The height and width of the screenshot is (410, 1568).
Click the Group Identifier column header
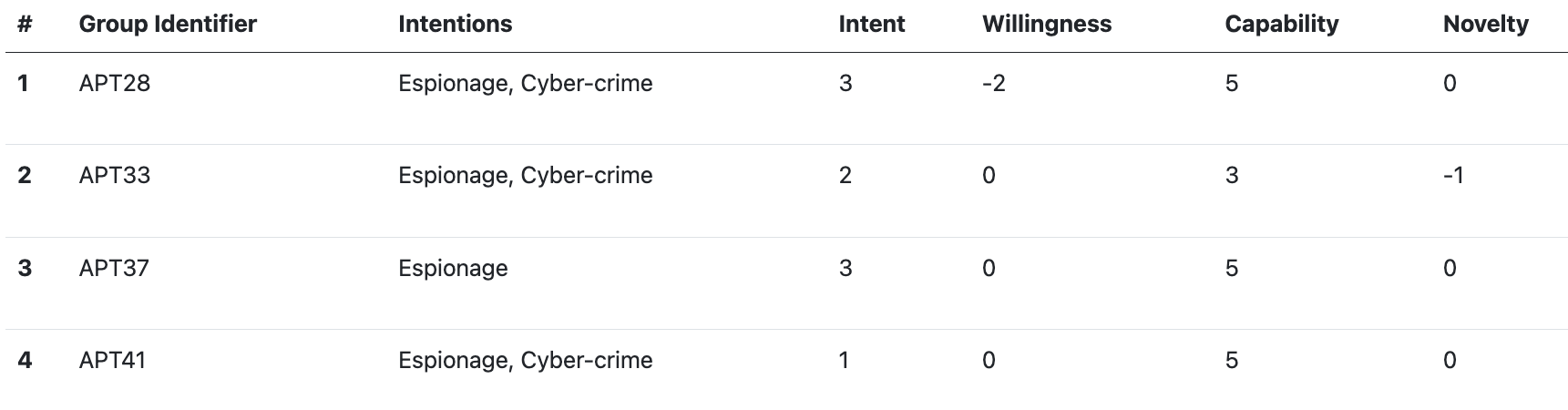tap(168, 25)
